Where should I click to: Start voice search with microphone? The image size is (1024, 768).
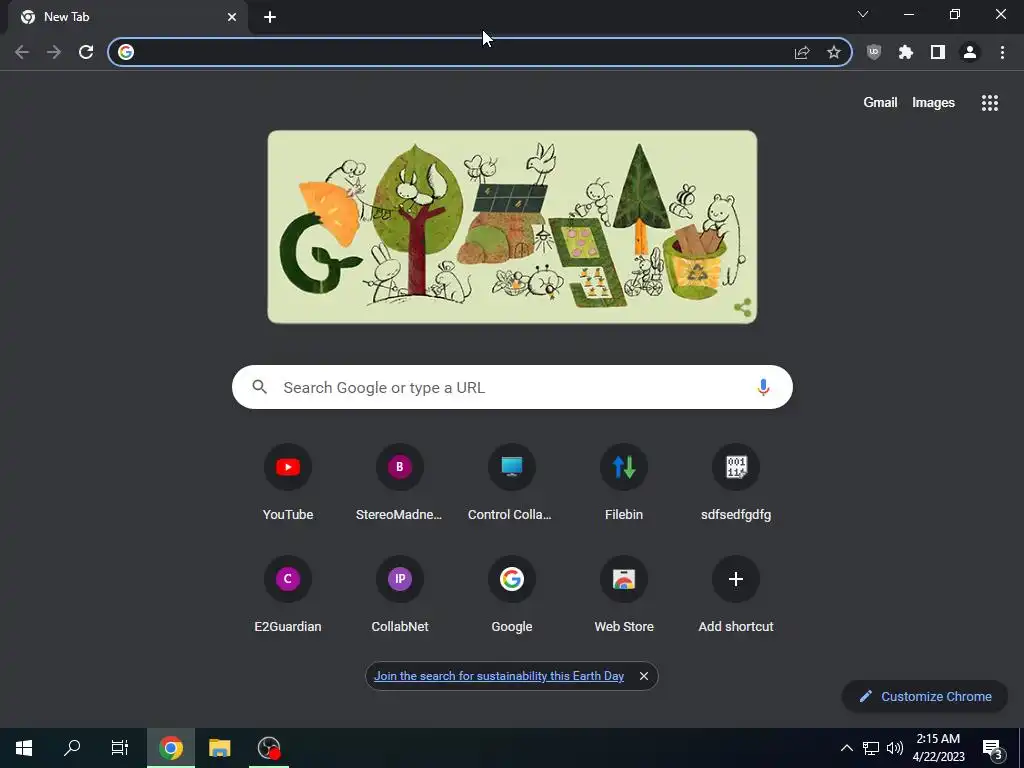coord(763,387)
